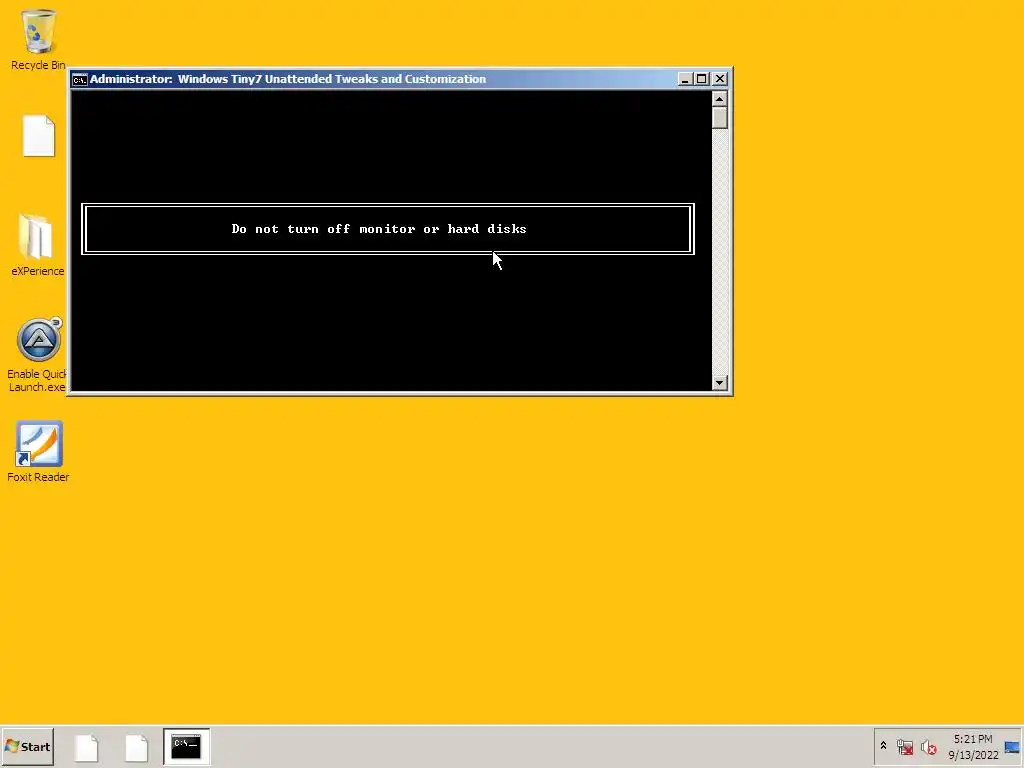Close the Tiny7 console window
The height and width of the screenshot is (768, 1024).
(x=719, y=79)
